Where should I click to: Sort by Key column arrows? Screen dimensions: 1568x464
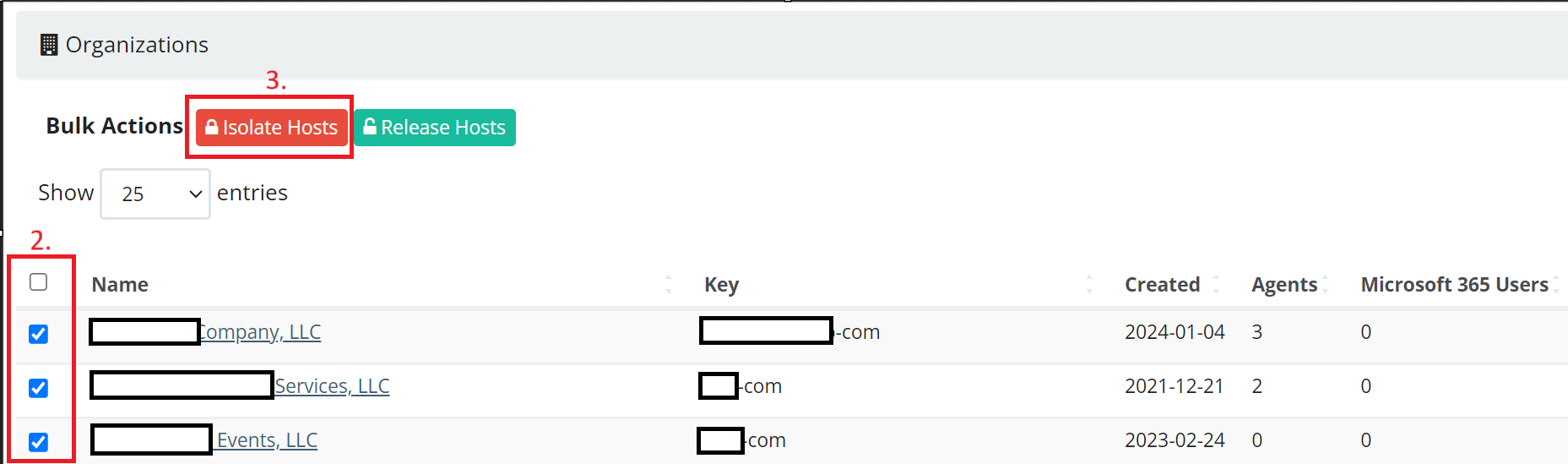(x=1089, y=284)
